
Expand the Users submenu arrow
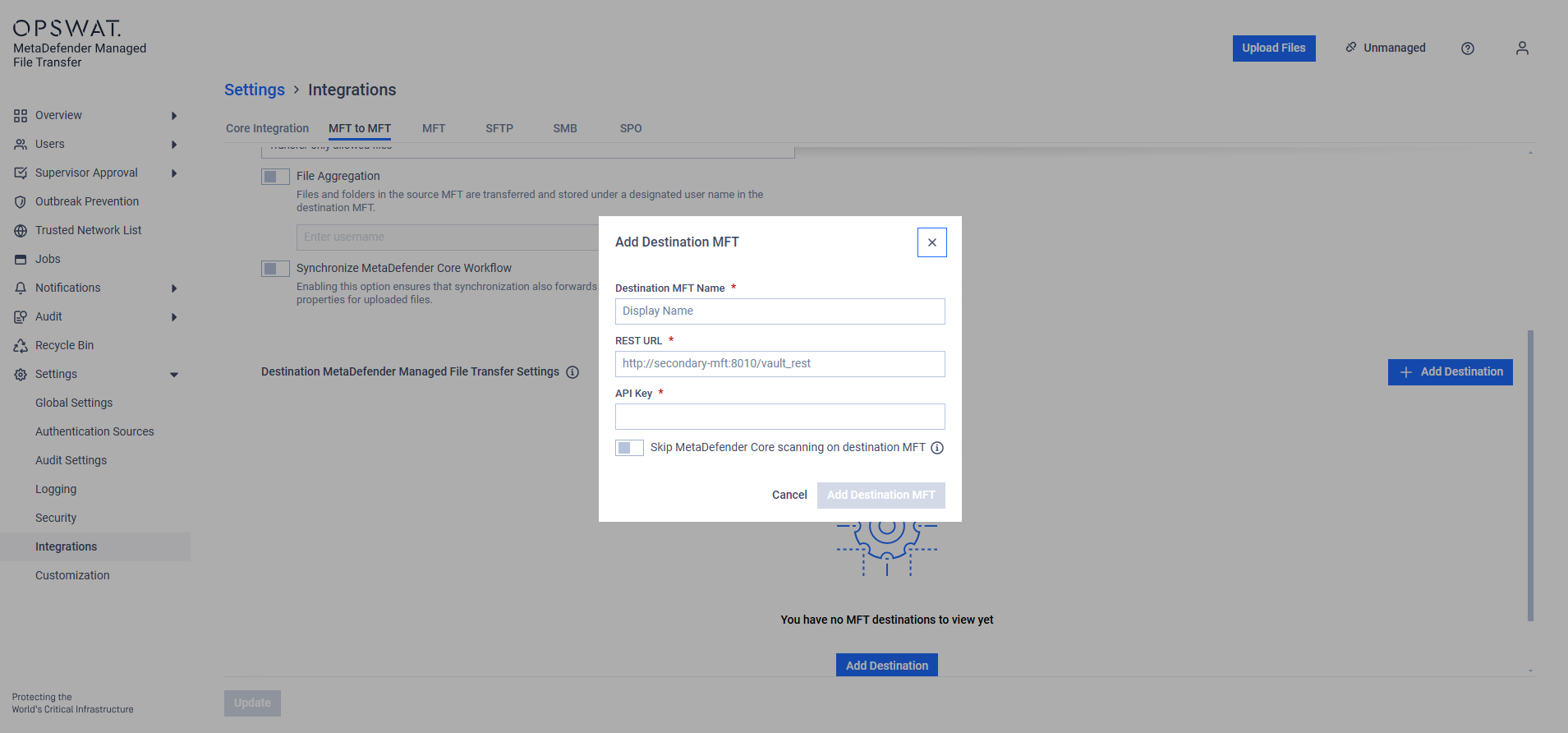pos(174,145)
